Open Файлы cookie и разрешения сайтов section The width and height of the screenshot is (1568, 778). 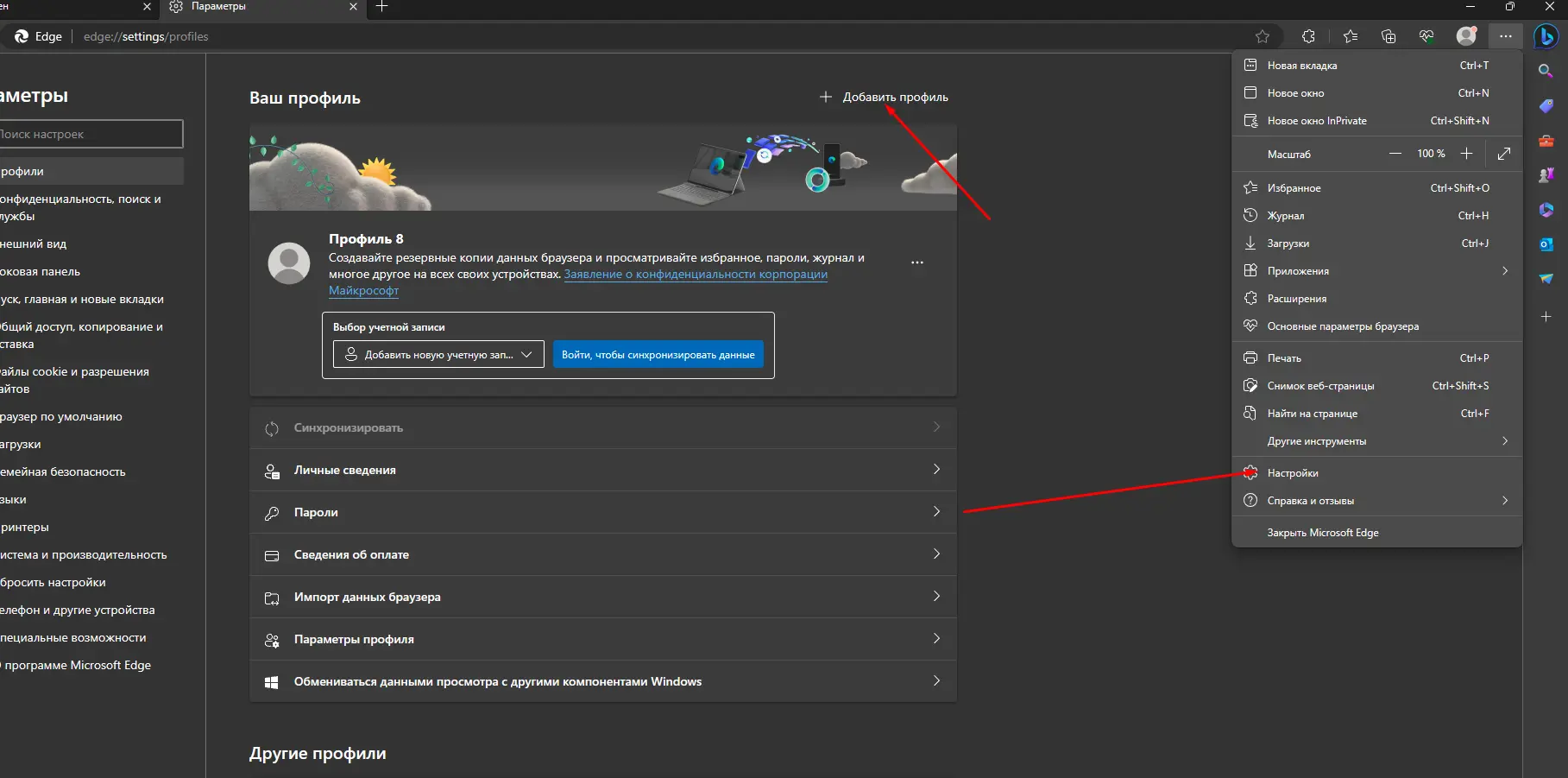tap(91, 380)
